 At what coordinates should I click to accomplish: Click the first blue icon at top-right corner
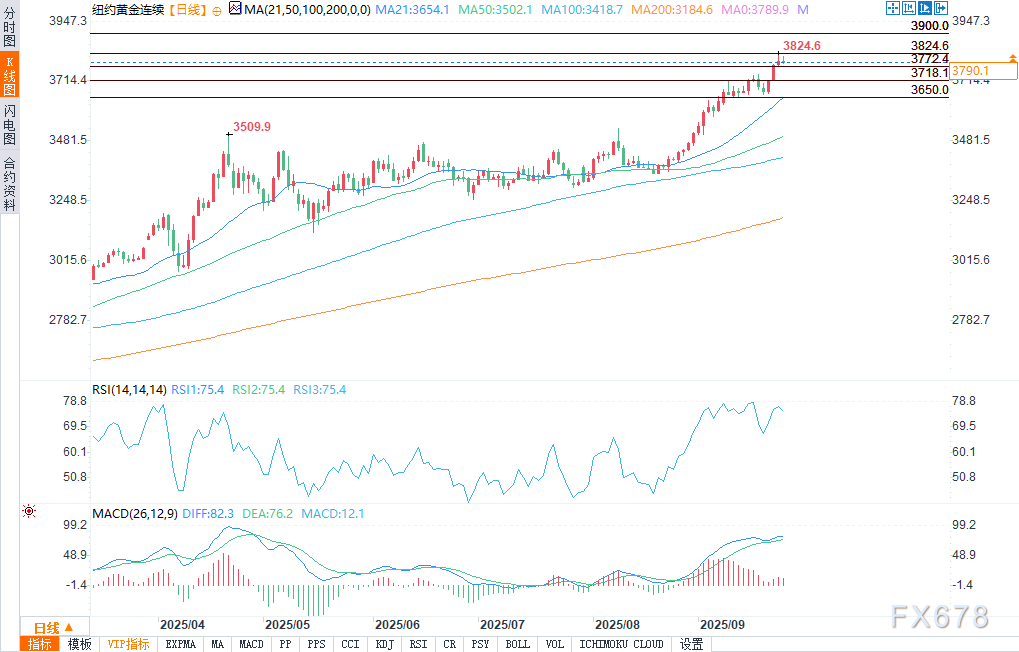pyautogui.click(x=892, y=8)
